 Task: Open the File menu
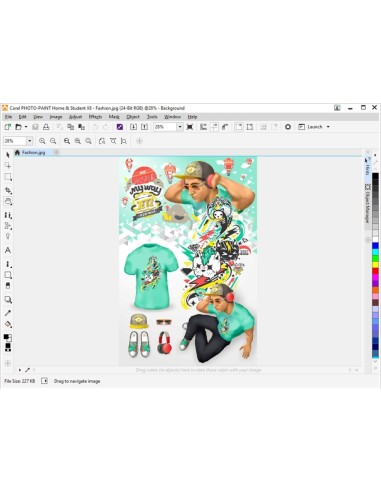coord(8,117)
